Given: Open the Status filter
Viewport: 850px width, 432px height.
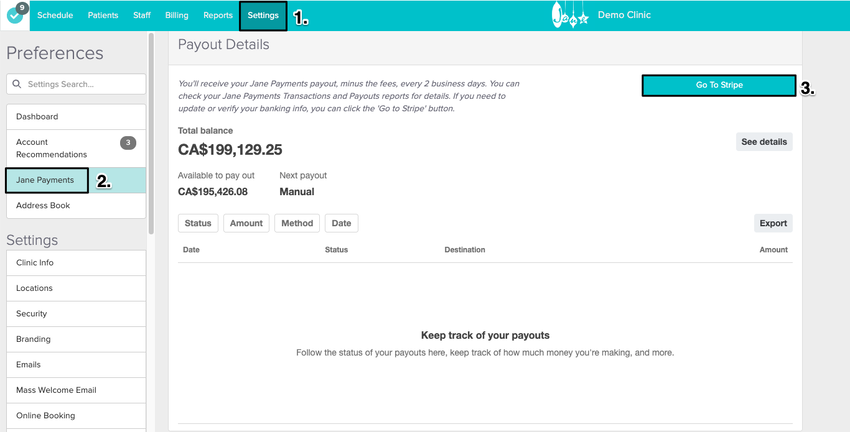Looking at the screenshot, I should click(x=198, y=223).
